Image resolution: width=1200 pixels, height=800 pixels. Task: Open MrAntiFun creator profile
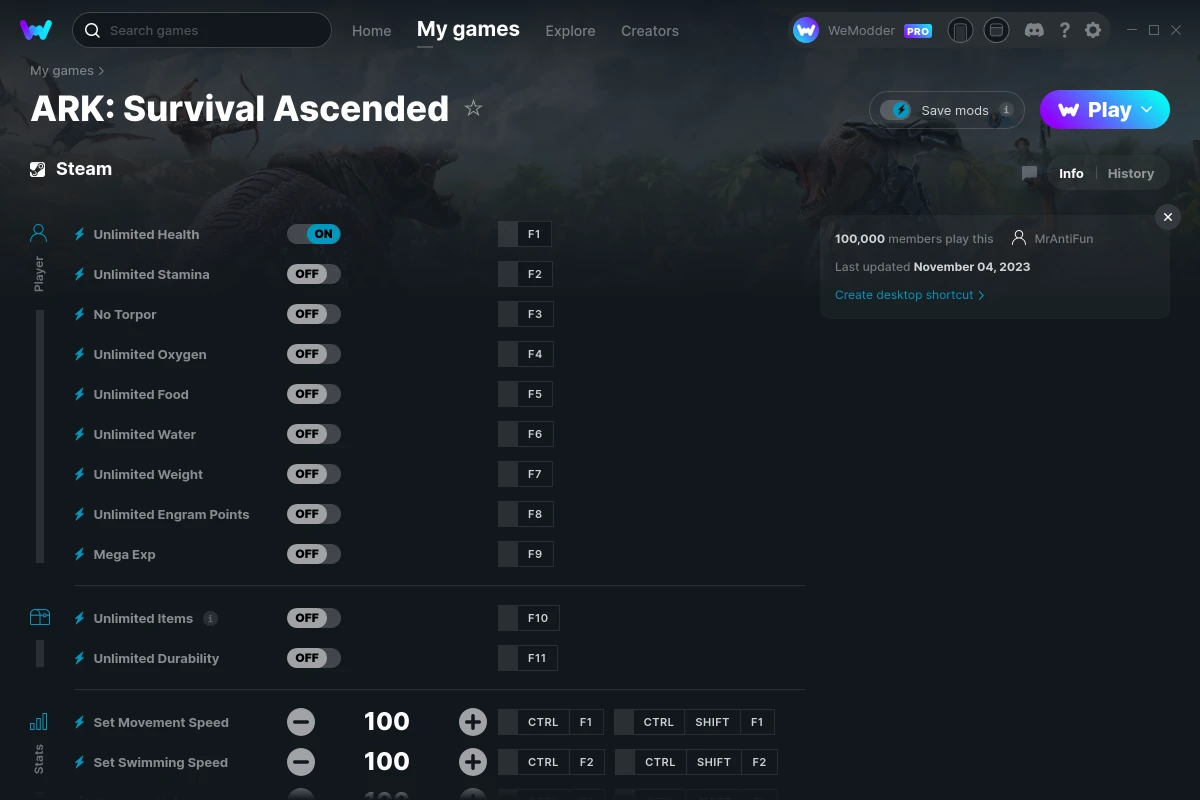click(1064, 239)
